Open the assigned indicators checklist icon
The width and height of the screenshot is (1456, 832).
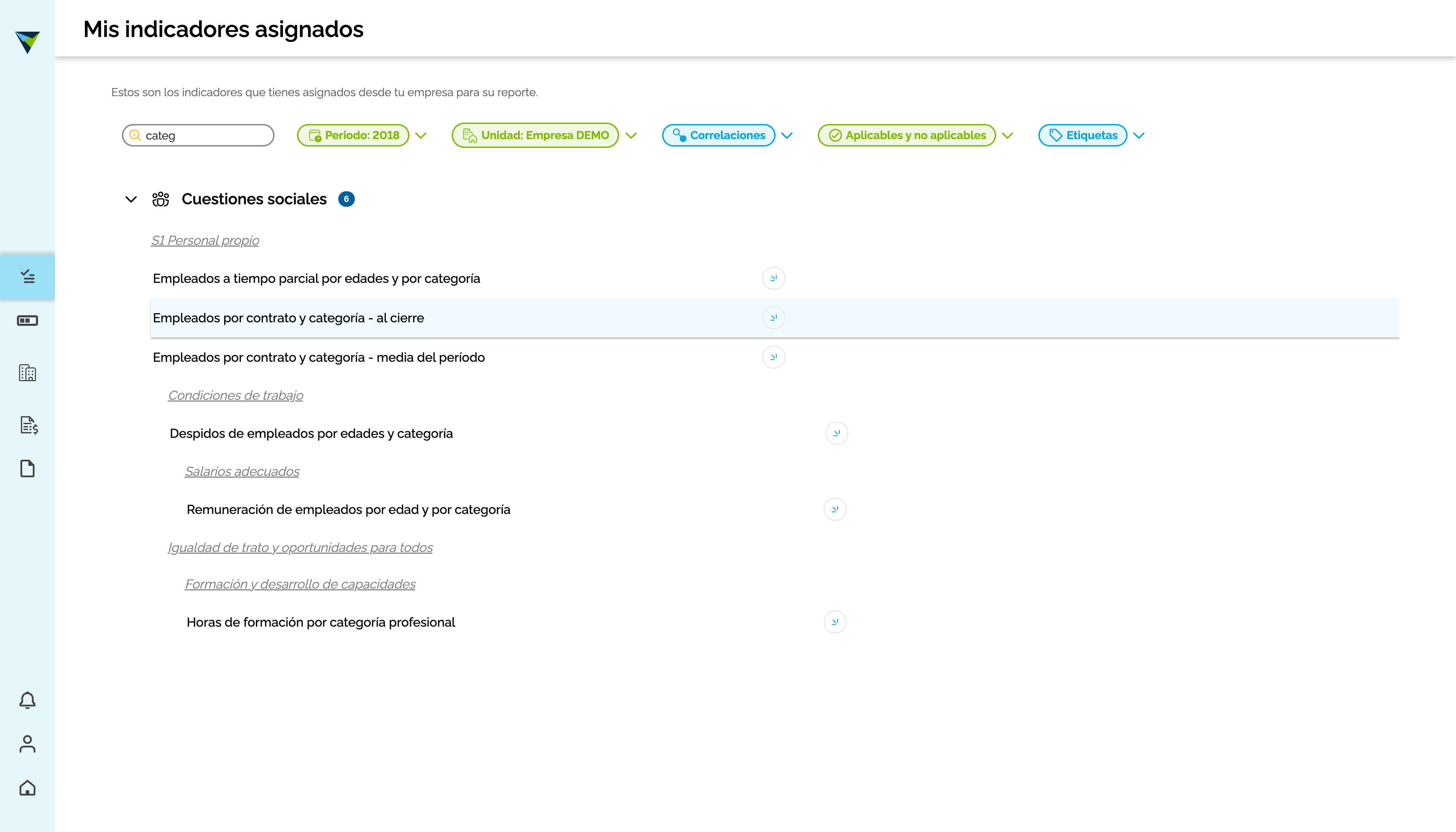27,277
